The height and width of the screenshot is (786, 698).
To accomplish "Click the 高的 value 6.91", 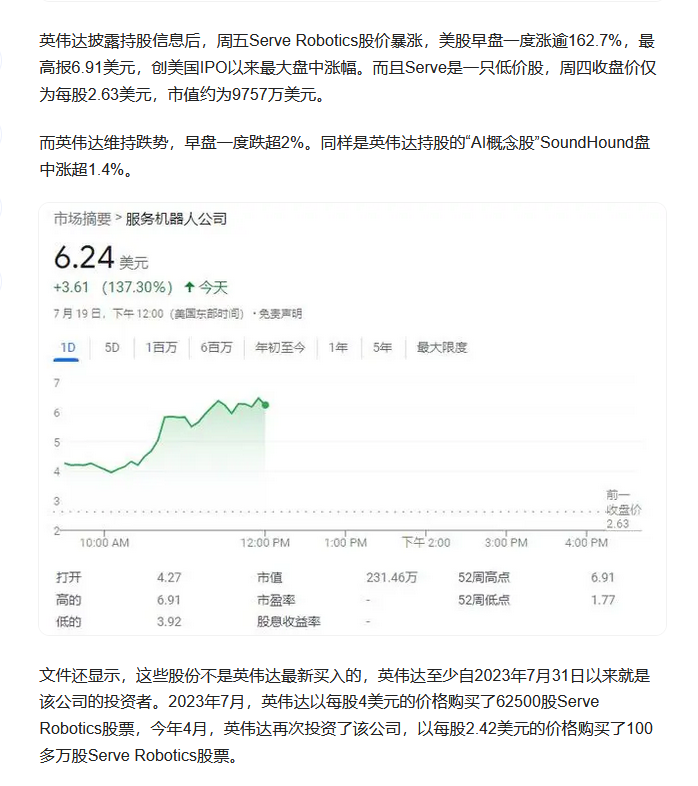I will (x=168, y=600).
